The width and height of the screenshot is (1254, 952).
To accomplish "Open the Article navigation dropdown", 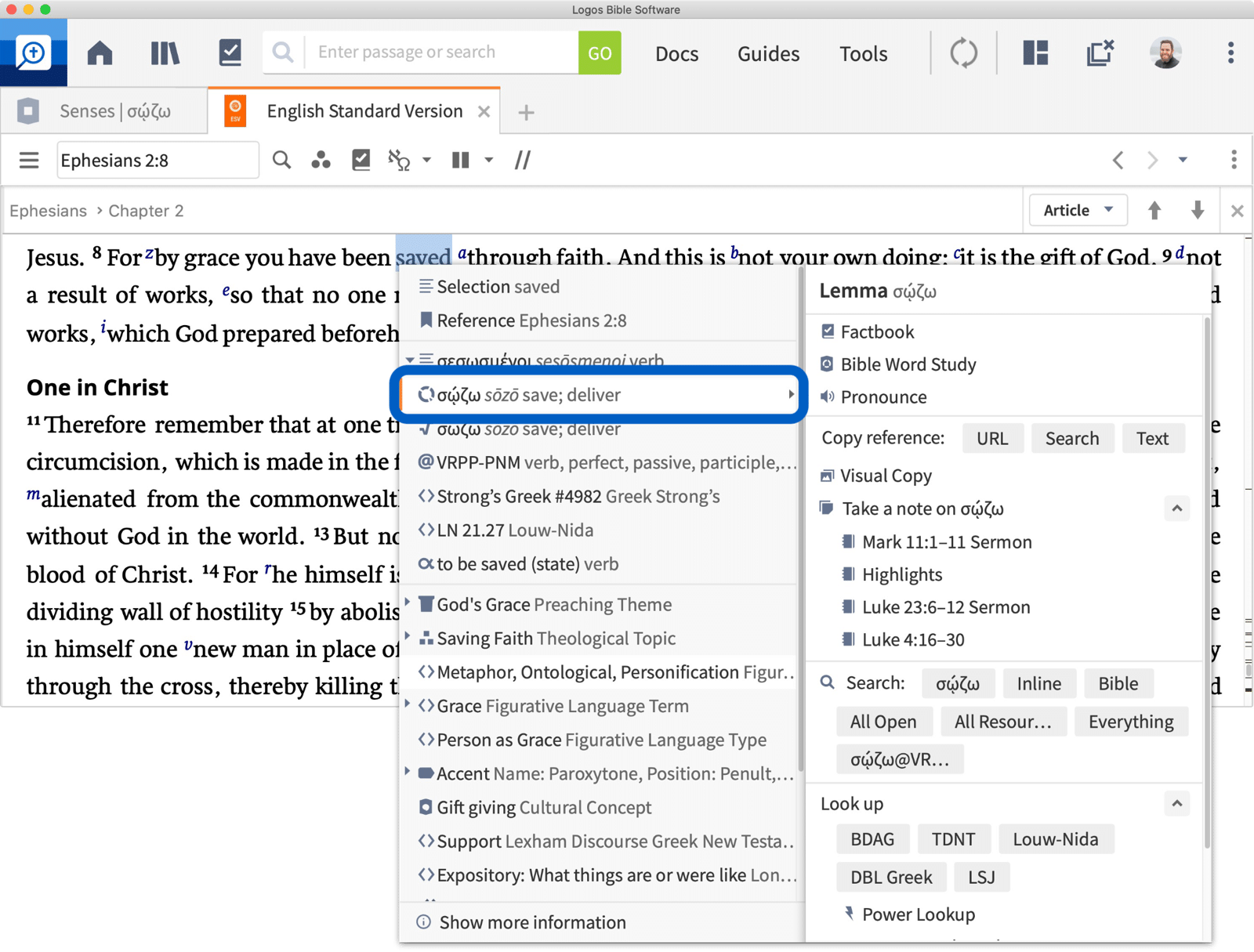I will click(1078, 210).
